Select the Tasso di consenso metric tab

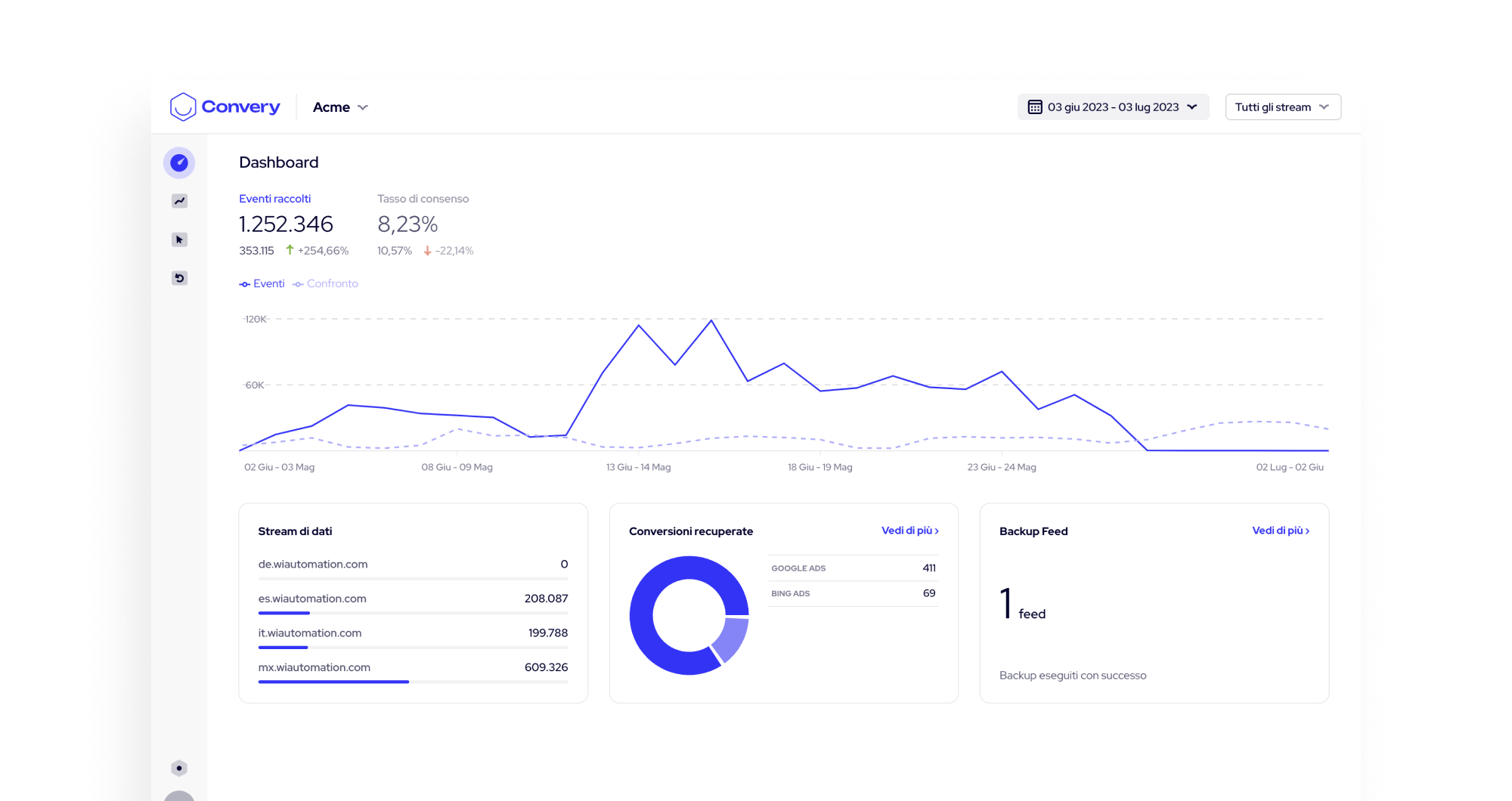(423, 199)
